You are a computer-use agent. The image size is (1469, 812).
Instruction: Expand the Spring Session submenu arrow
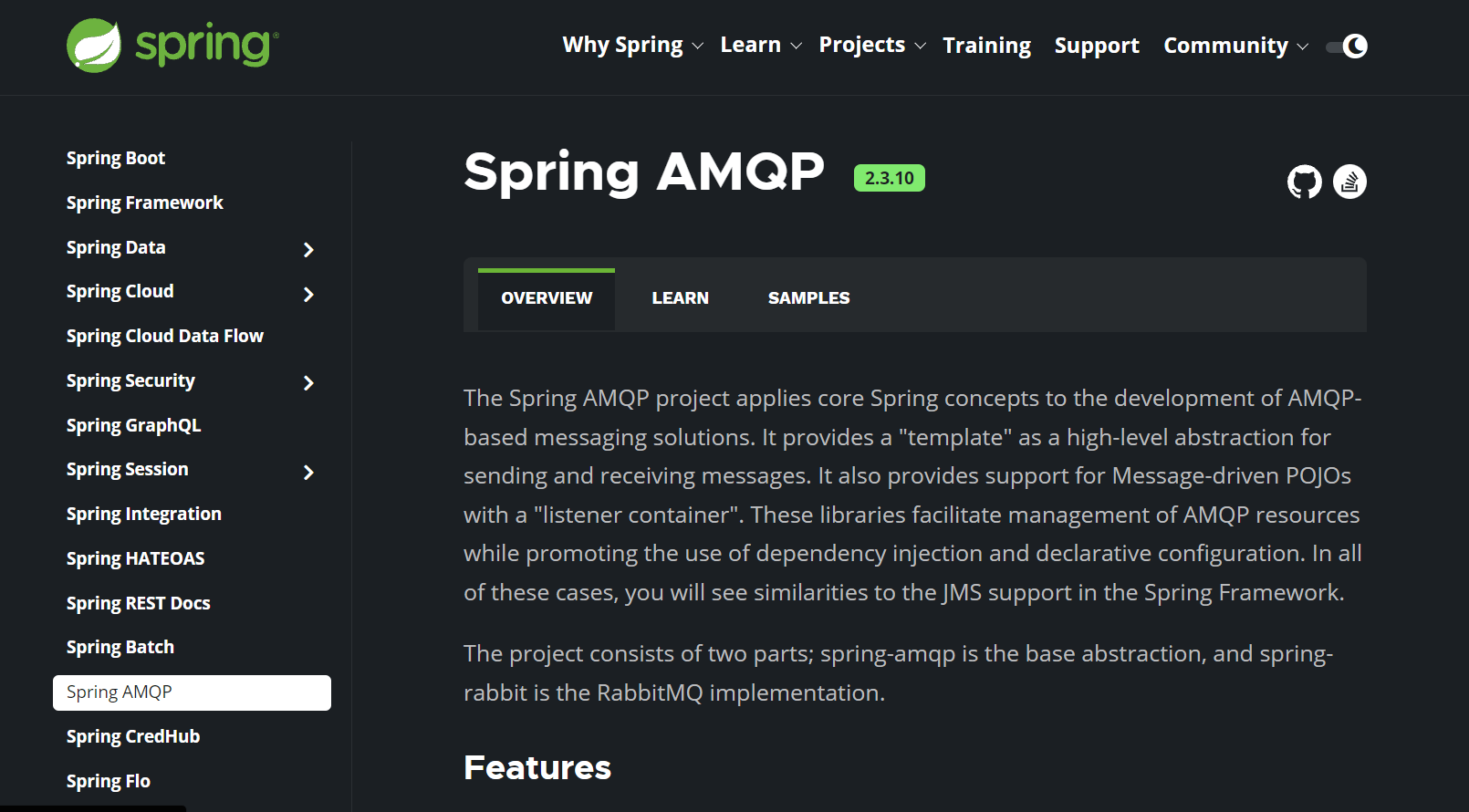pyautogui.click(x=308, y=472)
